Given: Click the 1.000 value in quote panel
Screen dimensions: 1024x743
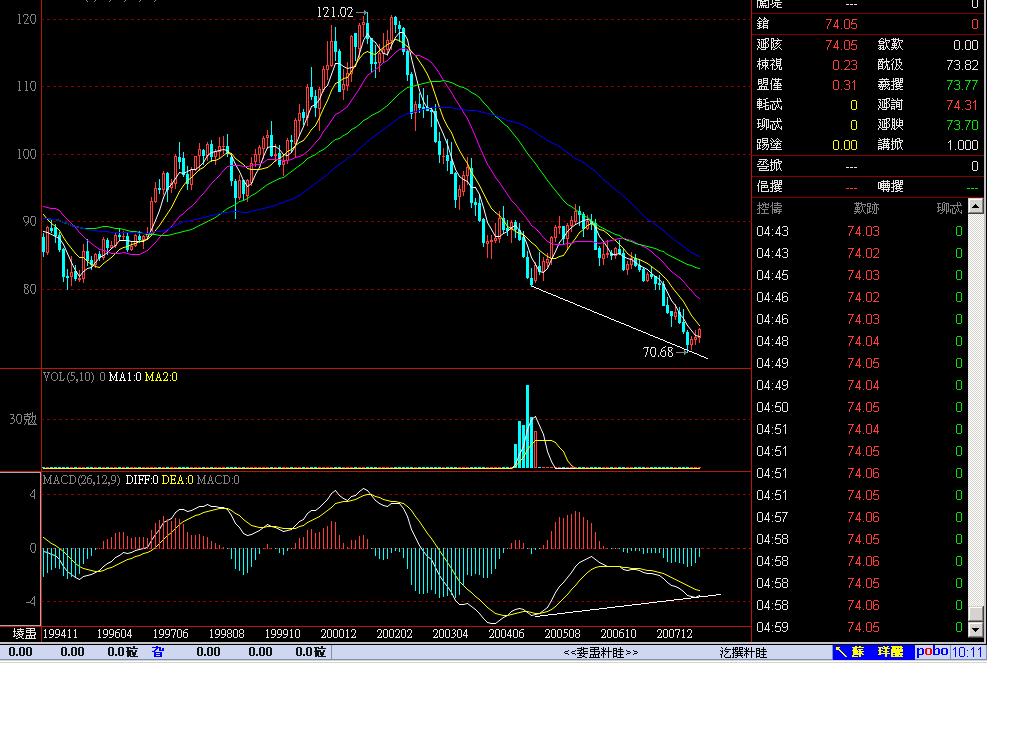Looking at the screenshot, I should pyautogui.click(x=963, y=146).
